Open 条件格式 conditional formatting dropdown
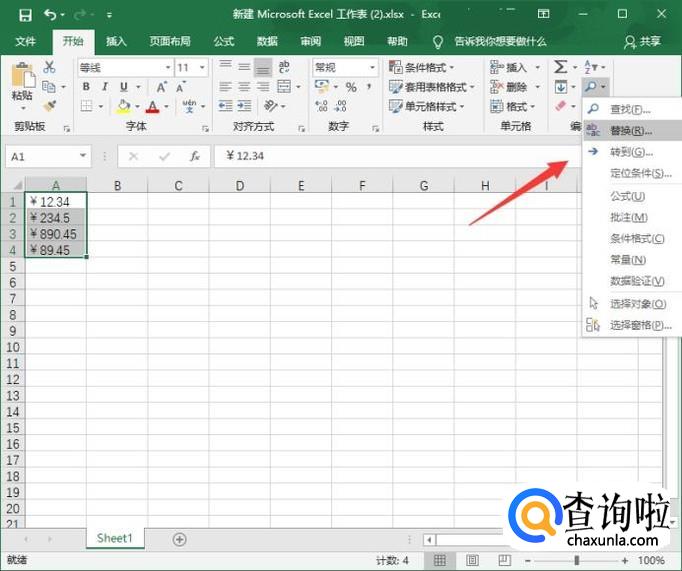Viewport: 682px width, 571px height. point(421,67)
